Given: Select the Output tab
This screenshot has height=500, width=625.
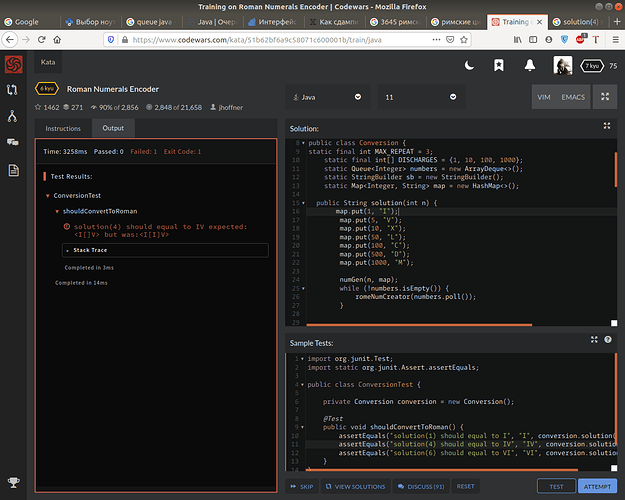Looking at the screenshot, I should (x=113, y=128).
